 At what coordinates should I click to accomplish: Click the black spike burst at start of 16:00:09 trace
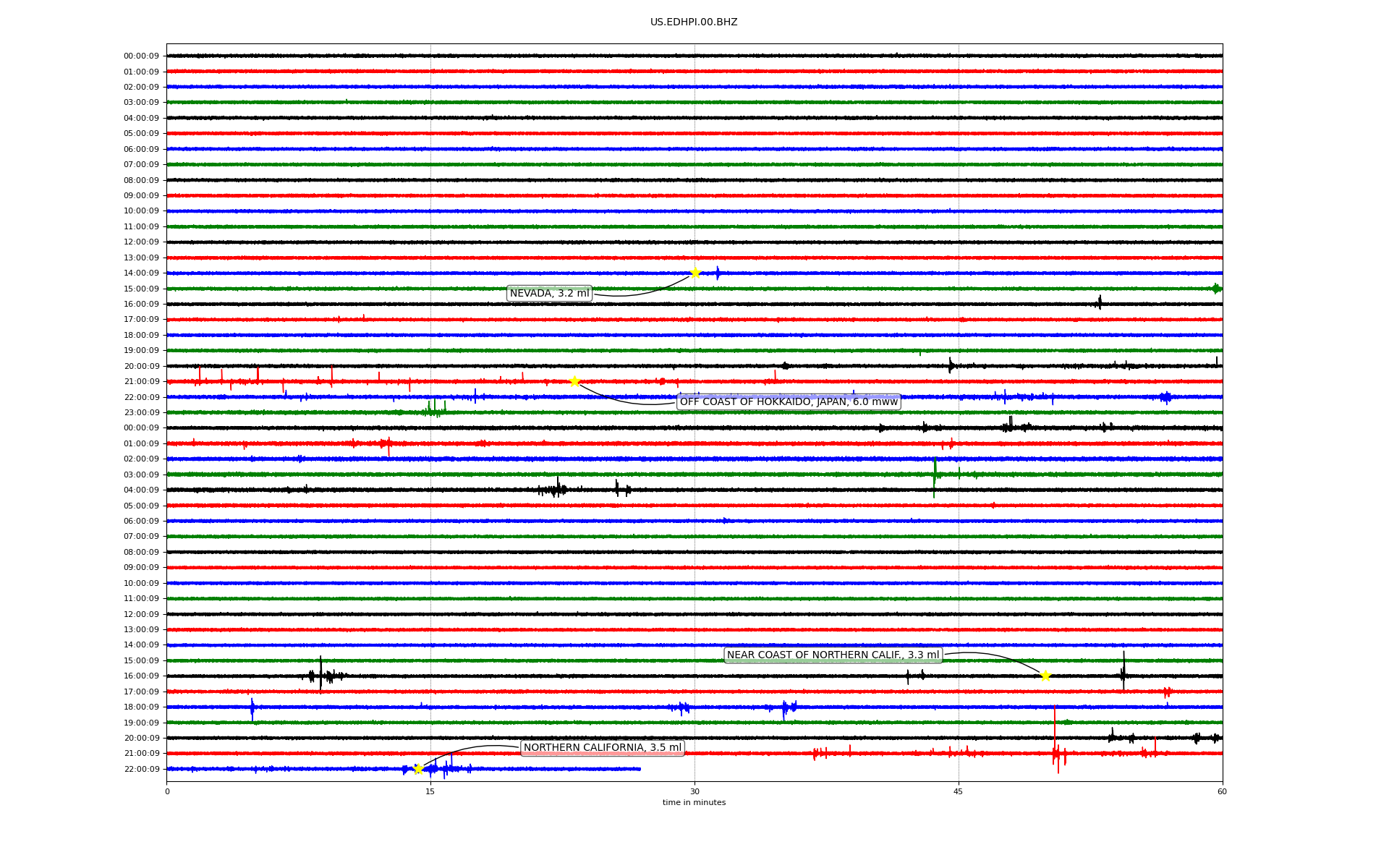(x=320, y=675)
